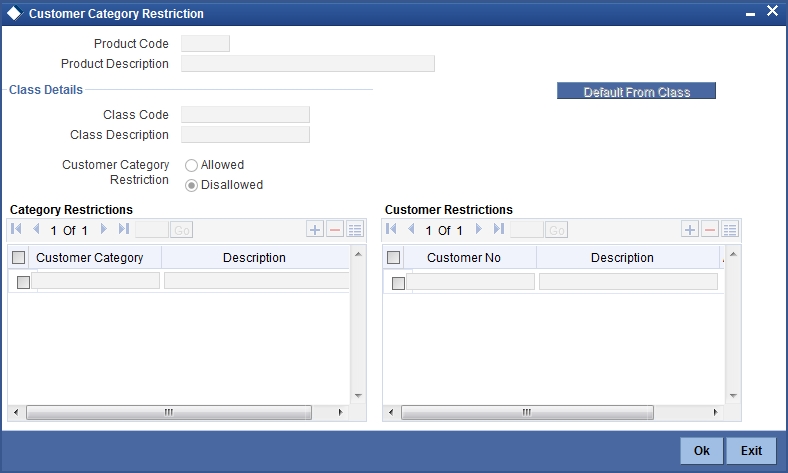
Task: Click scroll up arrow in Category Restrictions
Action: pos(358,254)
